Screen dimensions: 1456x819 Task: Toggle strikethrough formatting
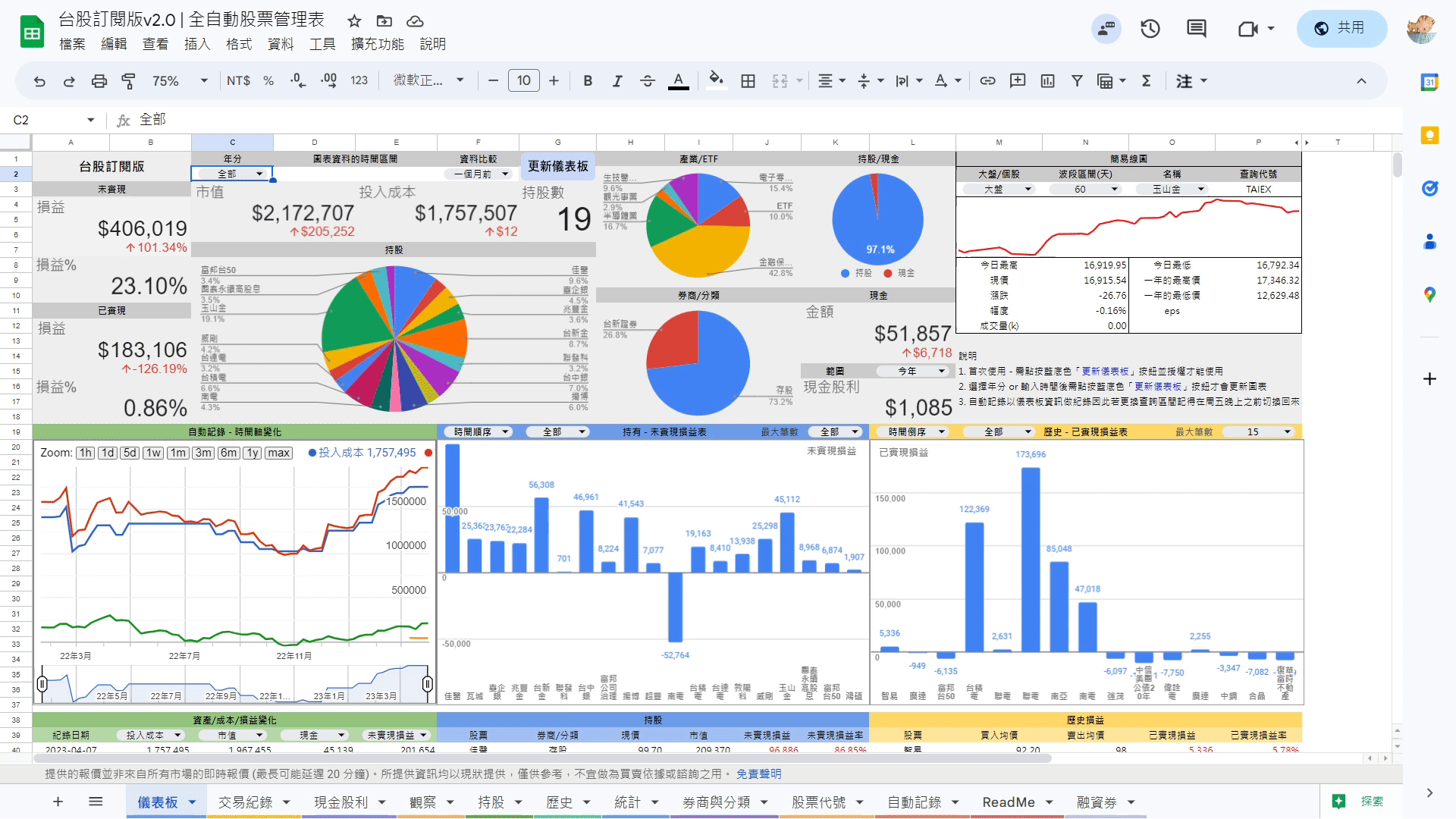coord(647,81)
